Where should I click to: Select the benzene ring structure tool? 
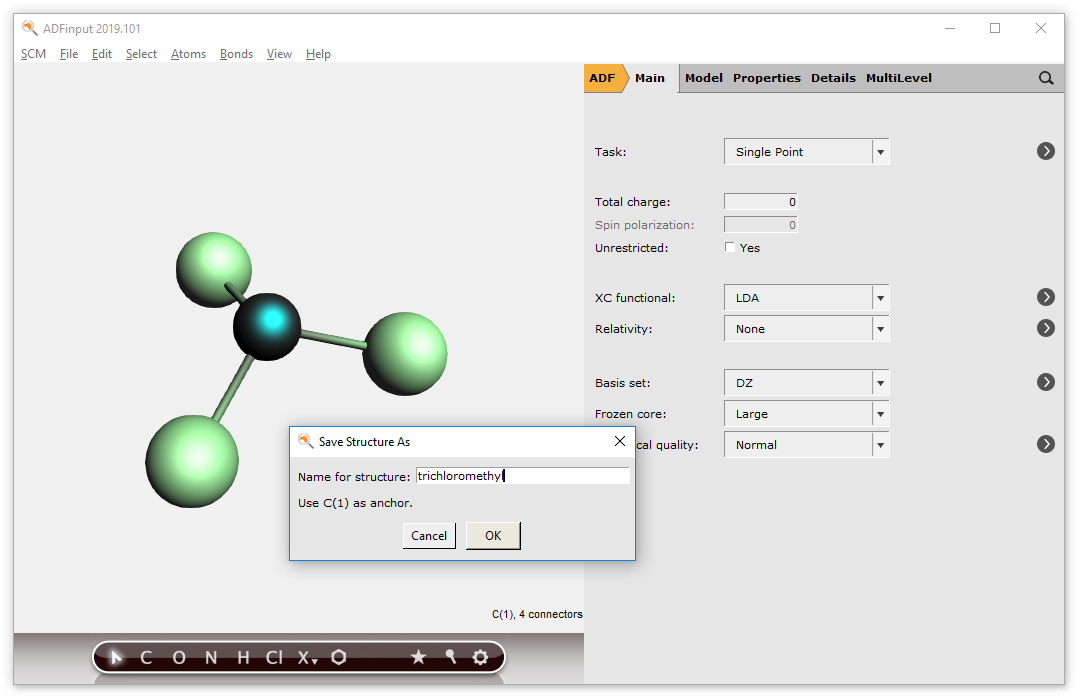pos(338,657)
